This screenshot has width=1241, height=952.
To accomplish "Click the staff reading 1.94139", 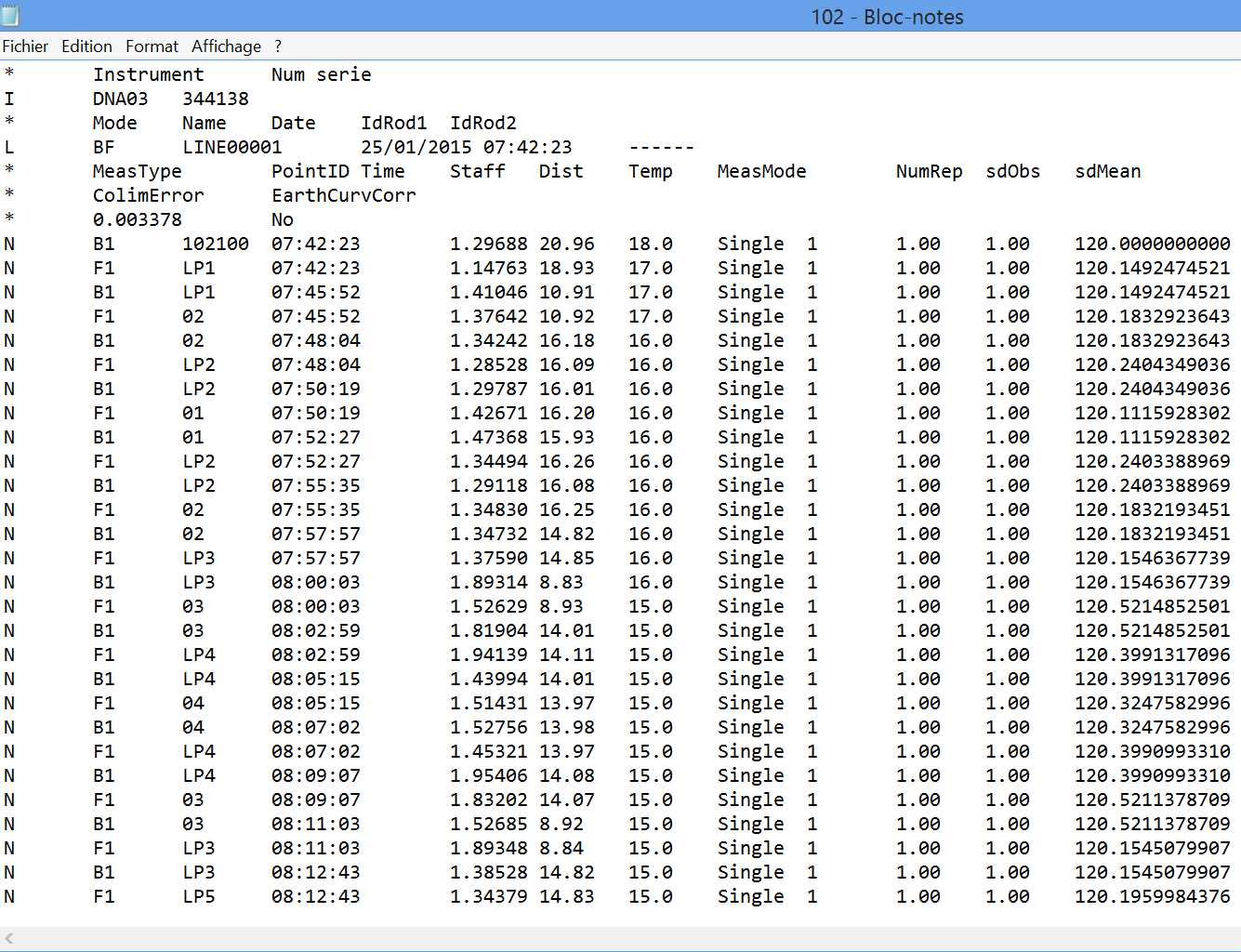I will [489, 654].
